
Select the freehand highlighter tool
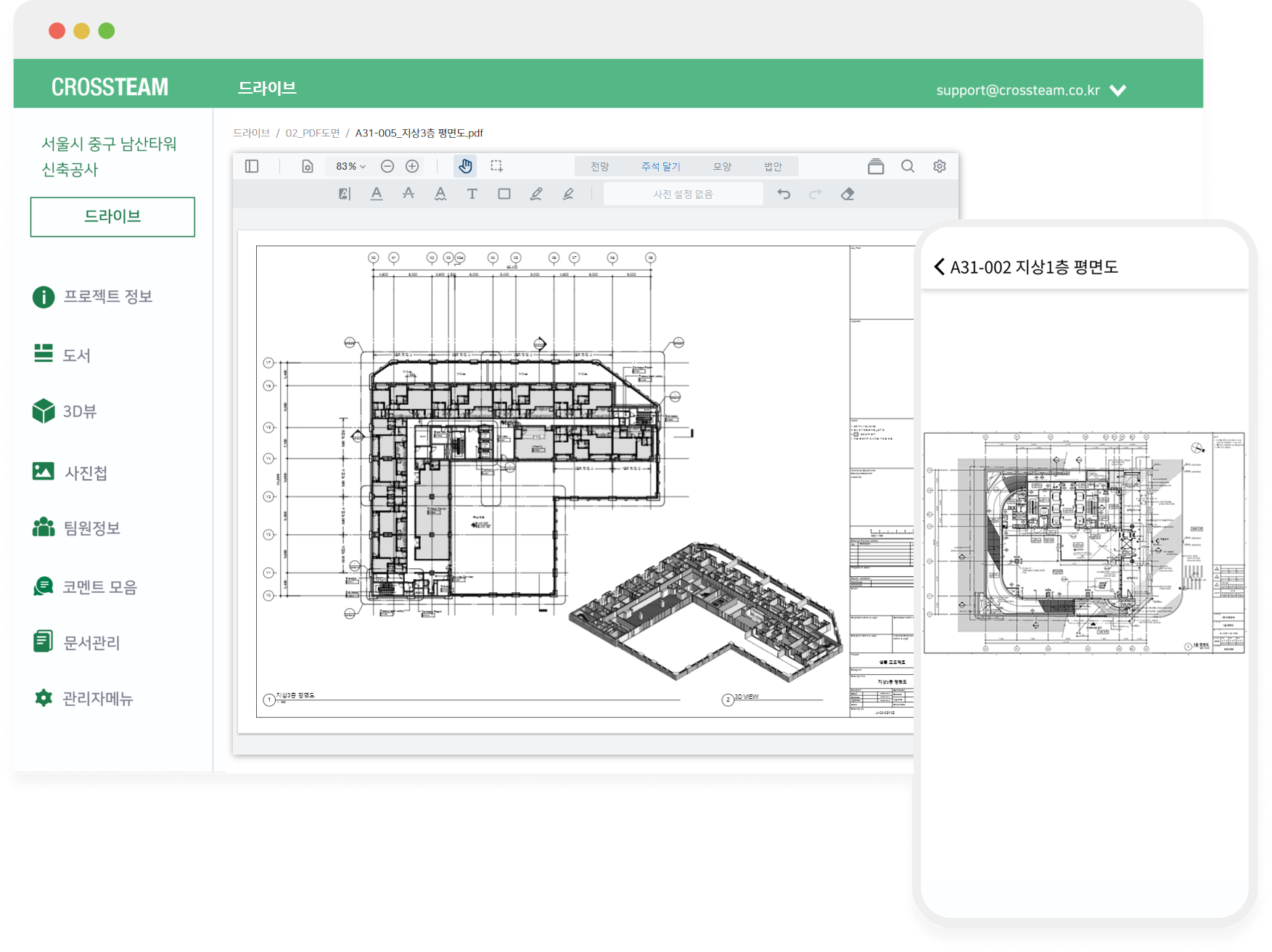[568, 194]
